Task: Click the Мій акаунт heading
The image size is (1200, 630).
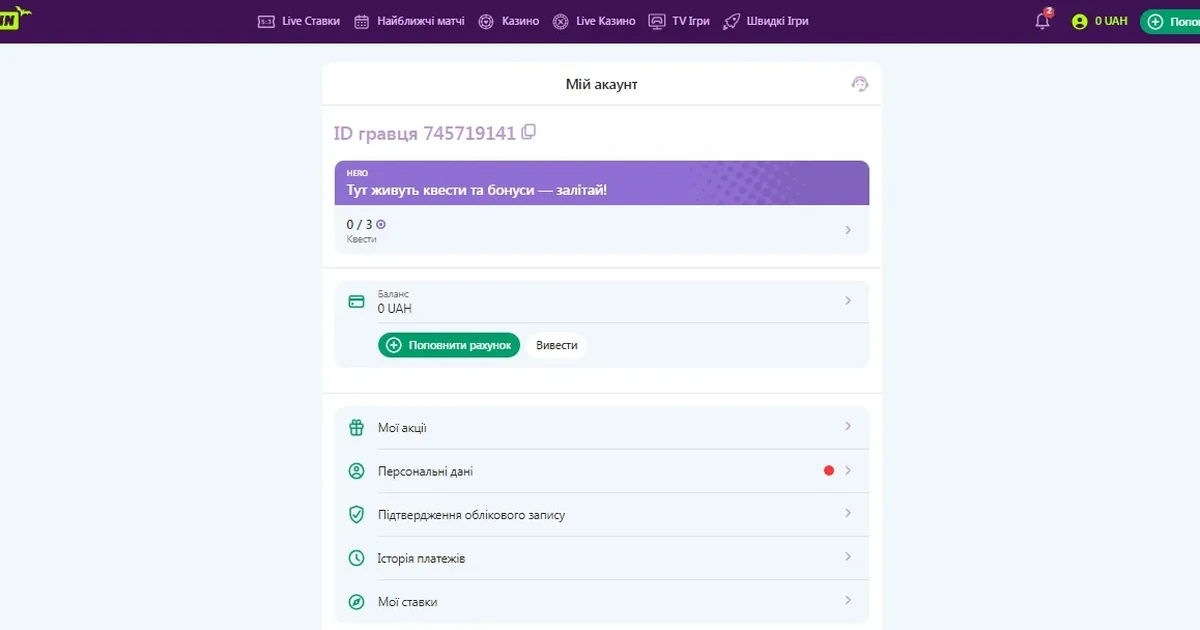Action: coord(602,84)
